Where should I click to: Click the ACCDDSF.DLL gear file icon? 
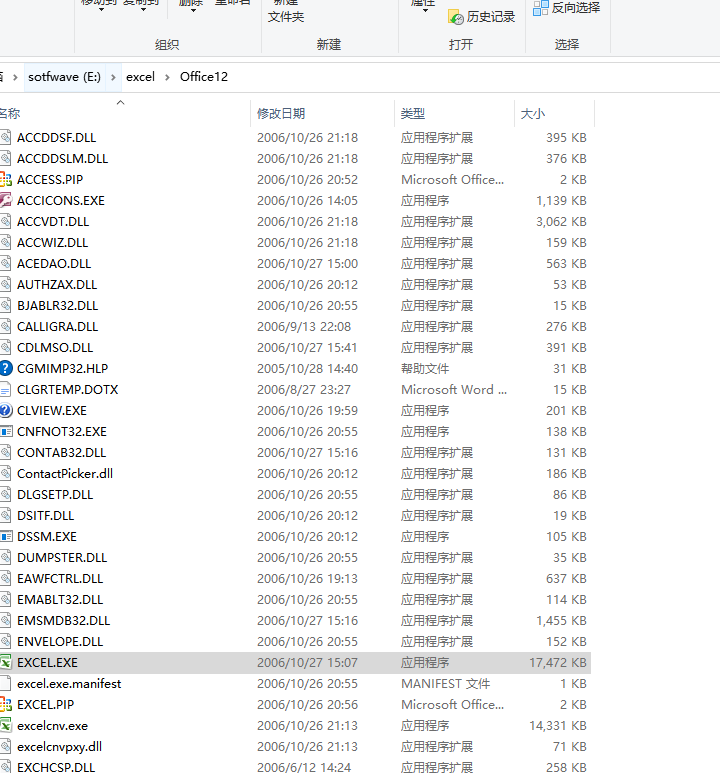click(5, 138)
